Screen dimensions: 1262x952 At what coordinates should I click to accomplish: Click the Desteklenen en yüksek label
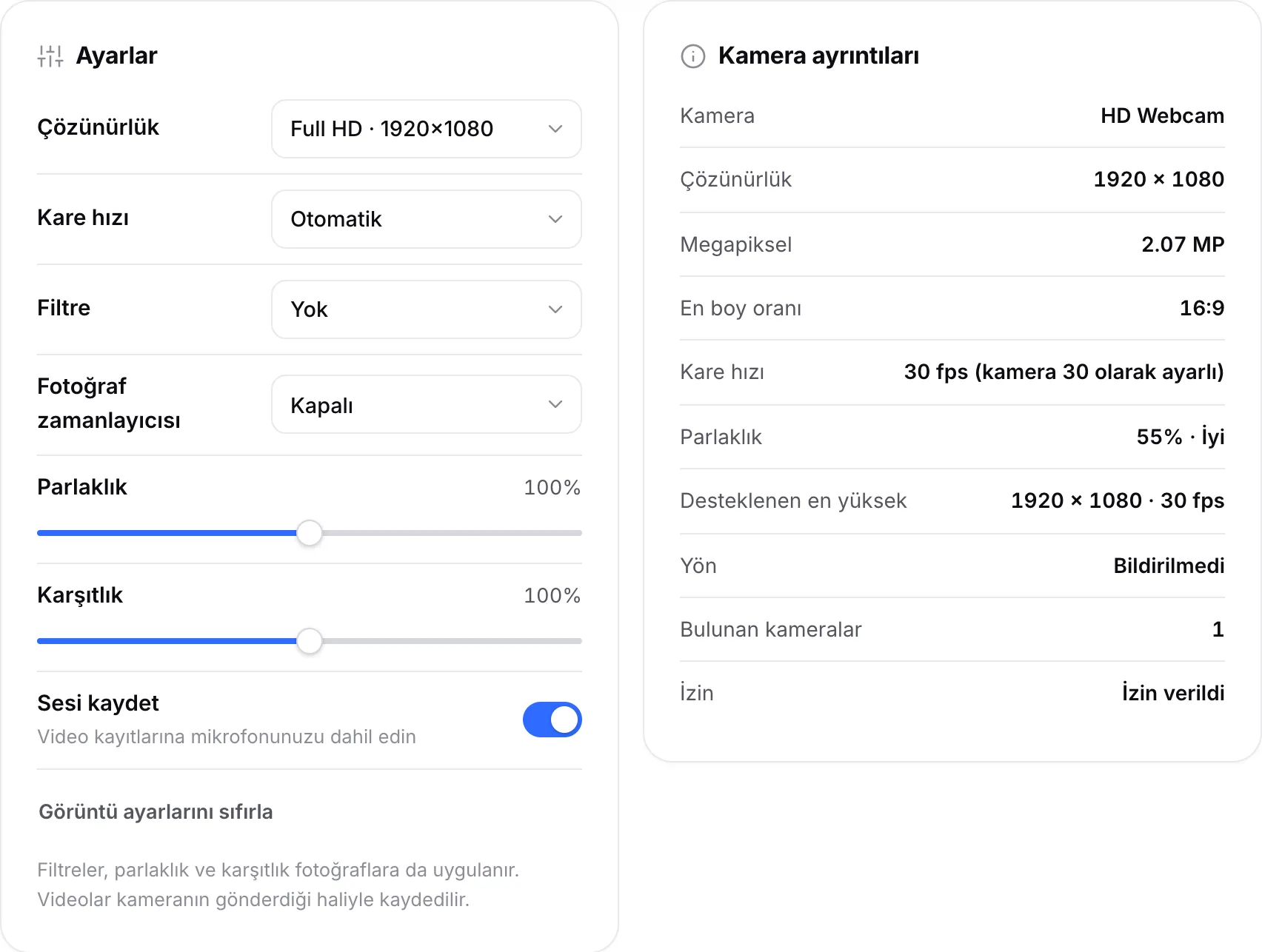click(x=793, y=500)
